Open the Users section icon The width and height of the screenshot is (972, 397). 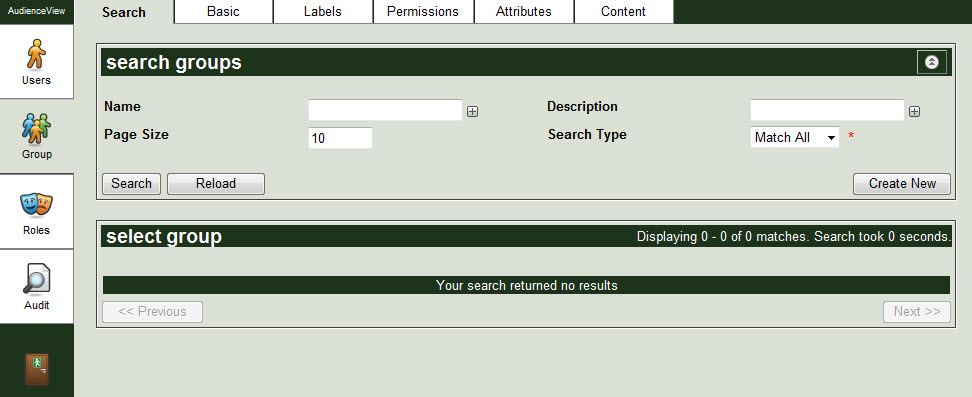click(x=36, y=54)
